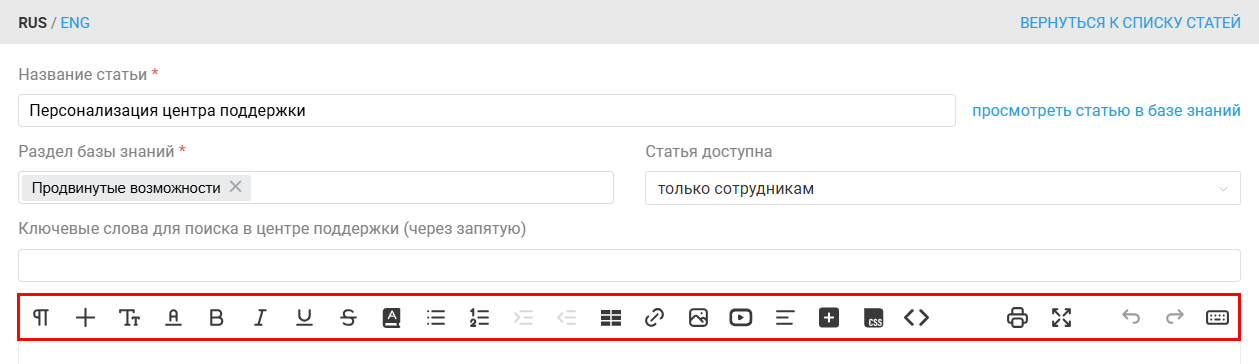Insert a bulleted list
Viewport: 1259px width, 364px height.
[x=435, y=318]
